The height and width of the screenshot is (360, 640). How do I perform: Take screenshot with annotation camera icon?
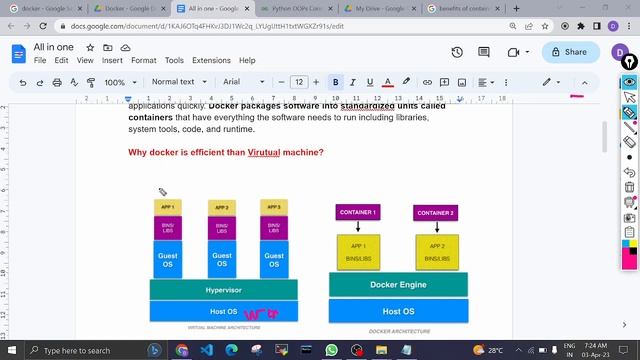pyautogui.click(x=629, y=218)
